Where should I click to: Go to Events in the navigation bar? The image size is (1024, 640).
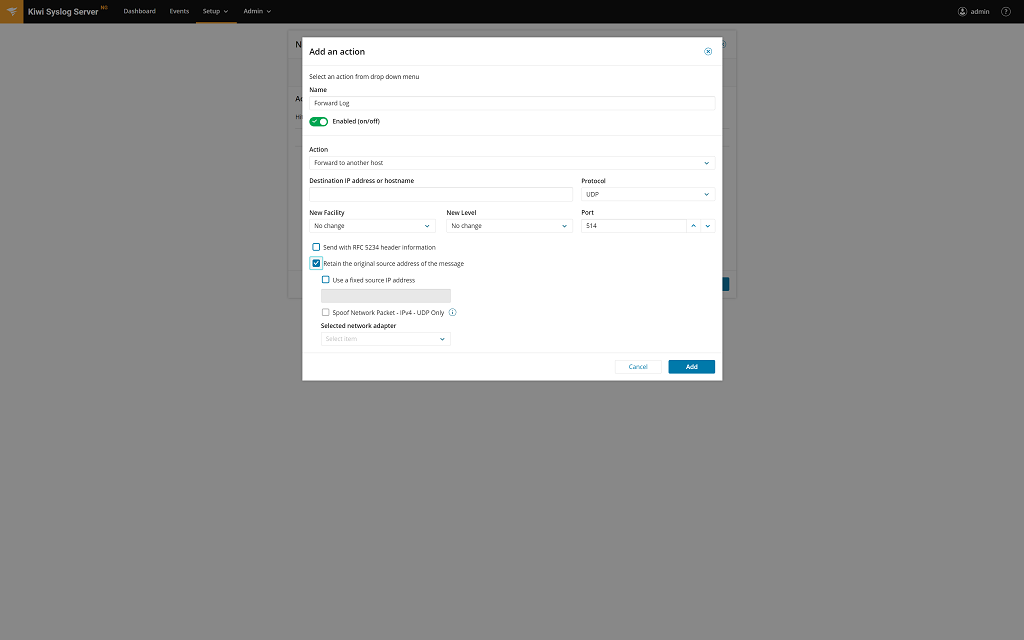179,11
